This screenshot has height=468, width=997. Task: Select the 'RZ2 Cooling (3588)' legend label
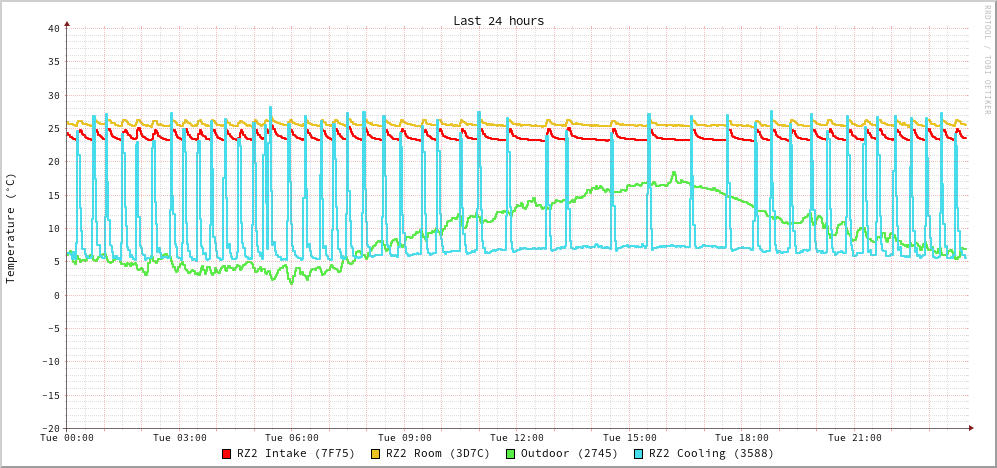click(711, 454)
